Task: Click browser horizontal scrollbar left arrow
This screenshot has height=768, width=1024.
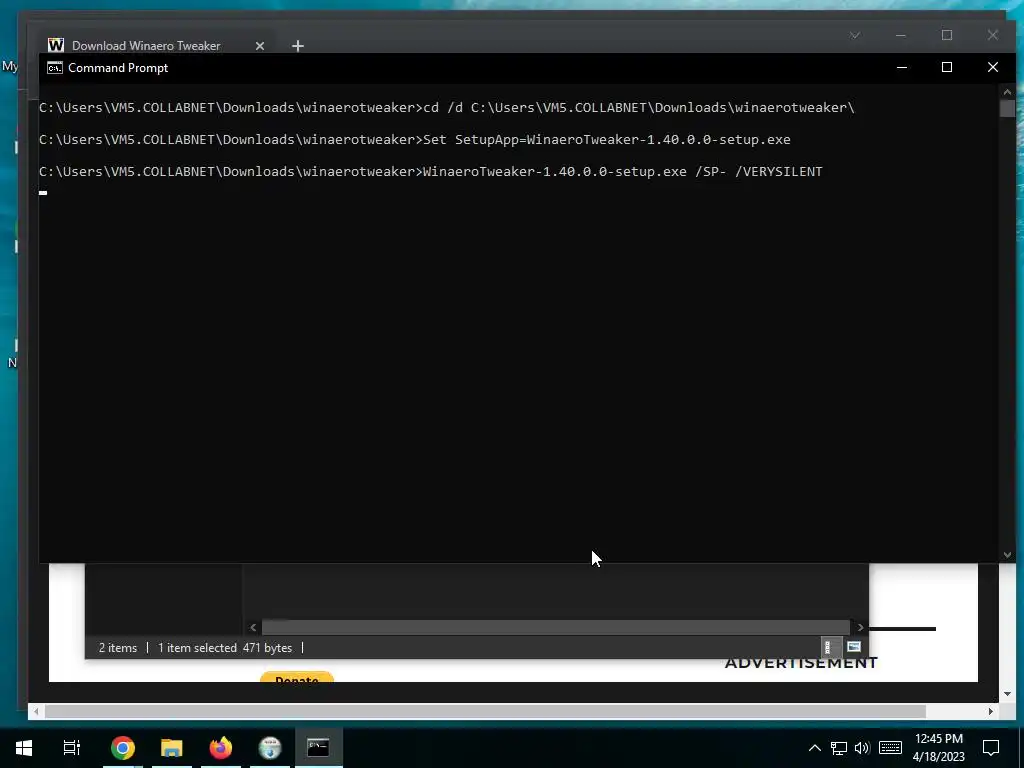Action: click(36, 711)
